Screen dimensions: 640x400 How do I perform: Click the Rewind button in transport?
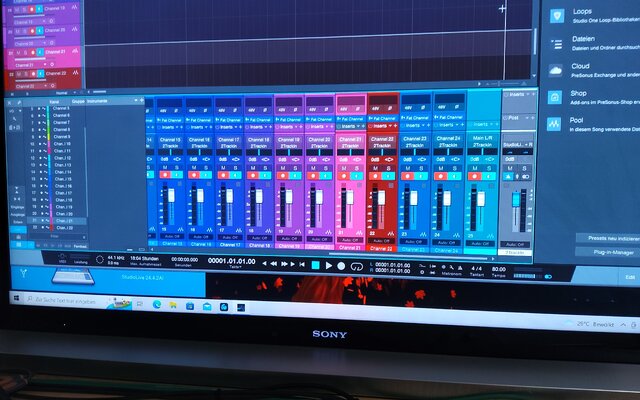tap(273, 264)
